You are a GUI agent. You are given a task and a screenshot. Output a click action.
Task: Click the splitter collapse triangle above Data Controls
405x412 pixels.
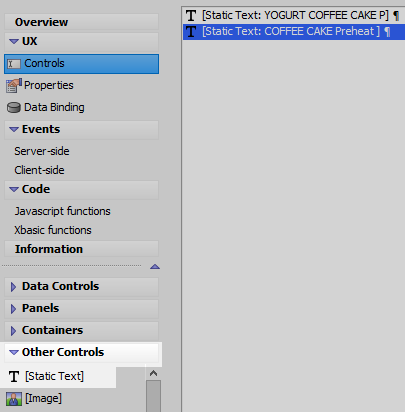[x=155, y=267]
